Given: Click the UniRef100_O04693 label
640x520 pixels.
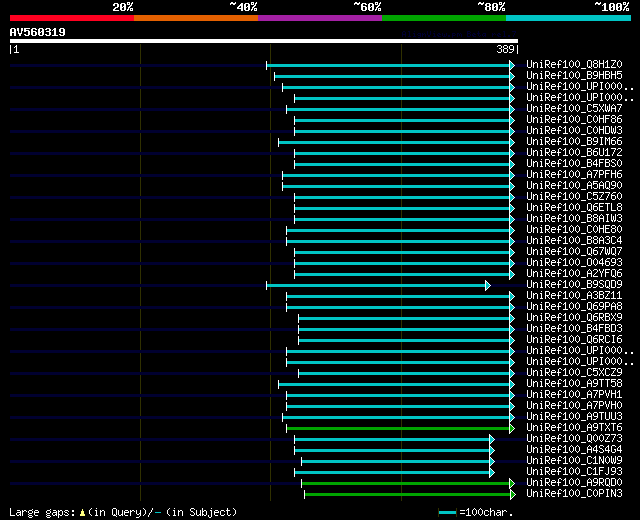Looking at the screenshot, I should pyautogui.click(x=574, y=263).
